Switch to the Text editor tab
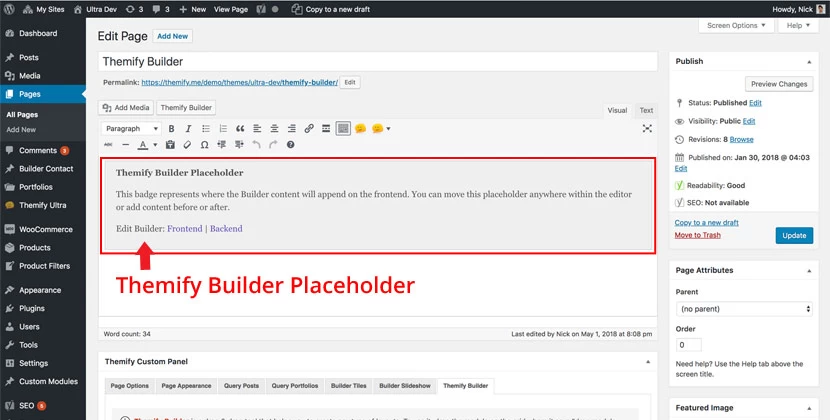Viewport: 830px width, 420px height. (646, 110)
